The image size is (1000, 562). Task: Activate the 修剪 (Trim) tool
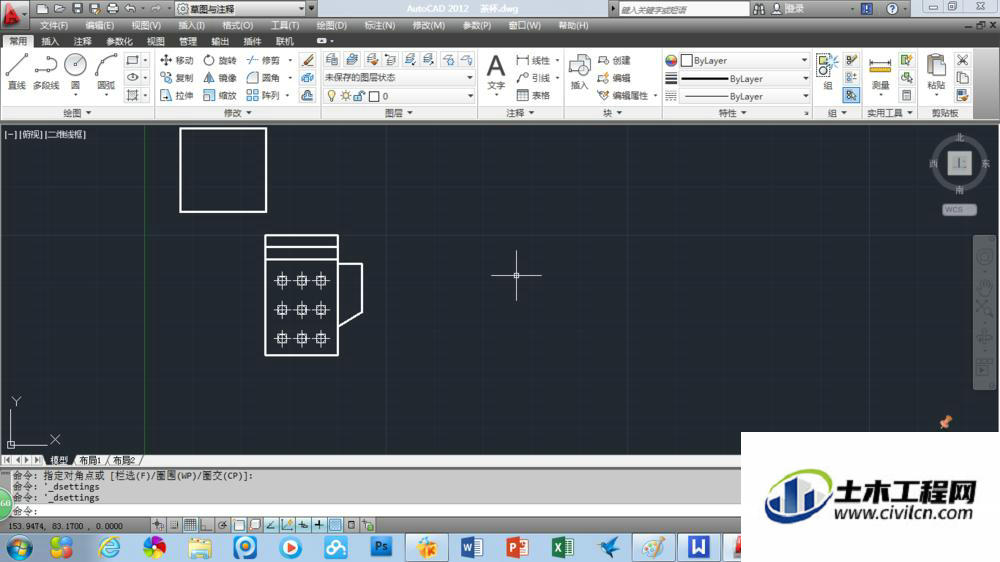[263, 60]
